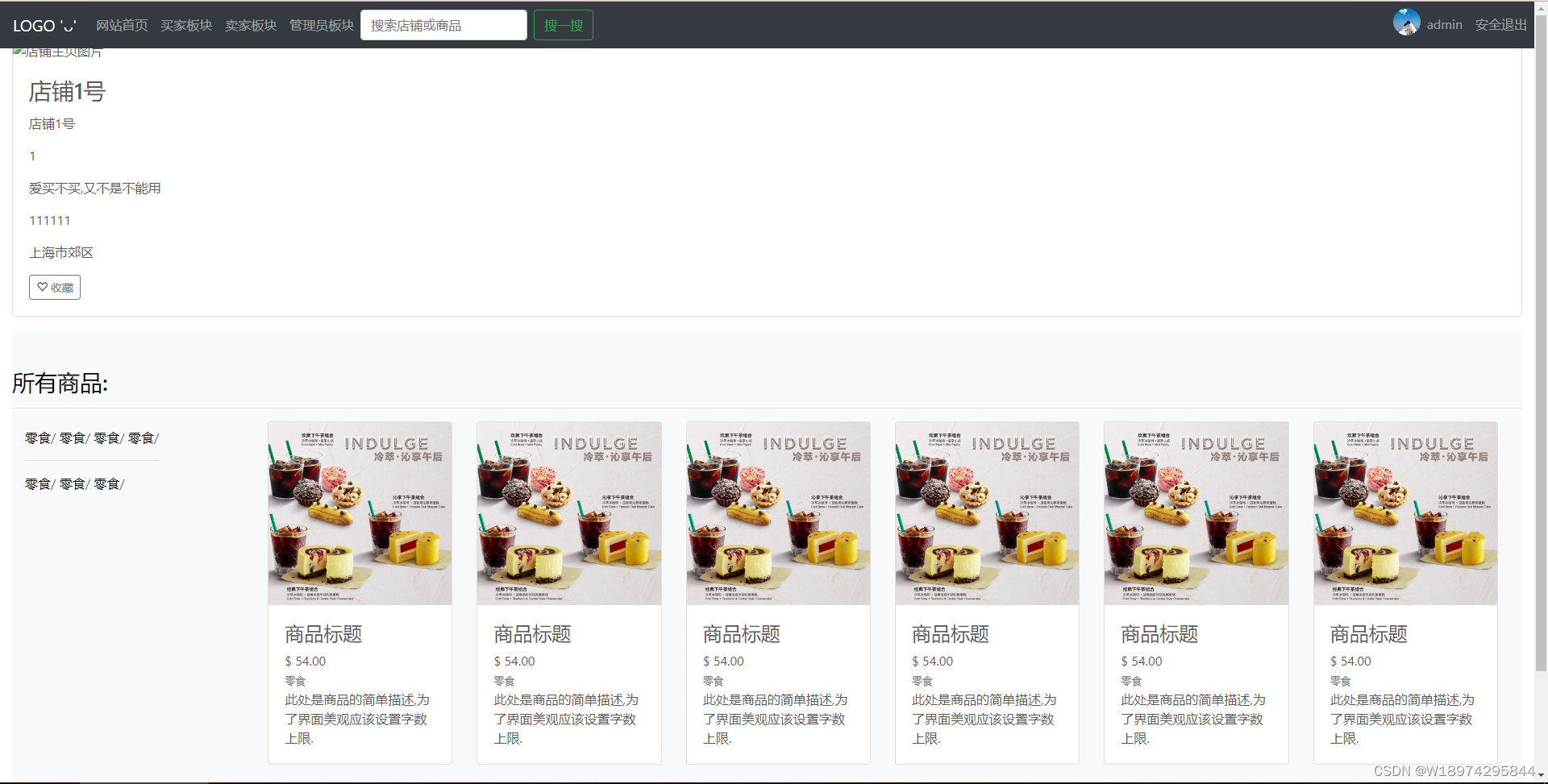The image size is (1548, 784).
Task: Click the 所有商品: section heading
Action: pyautogui.click(x=60, y=384)
